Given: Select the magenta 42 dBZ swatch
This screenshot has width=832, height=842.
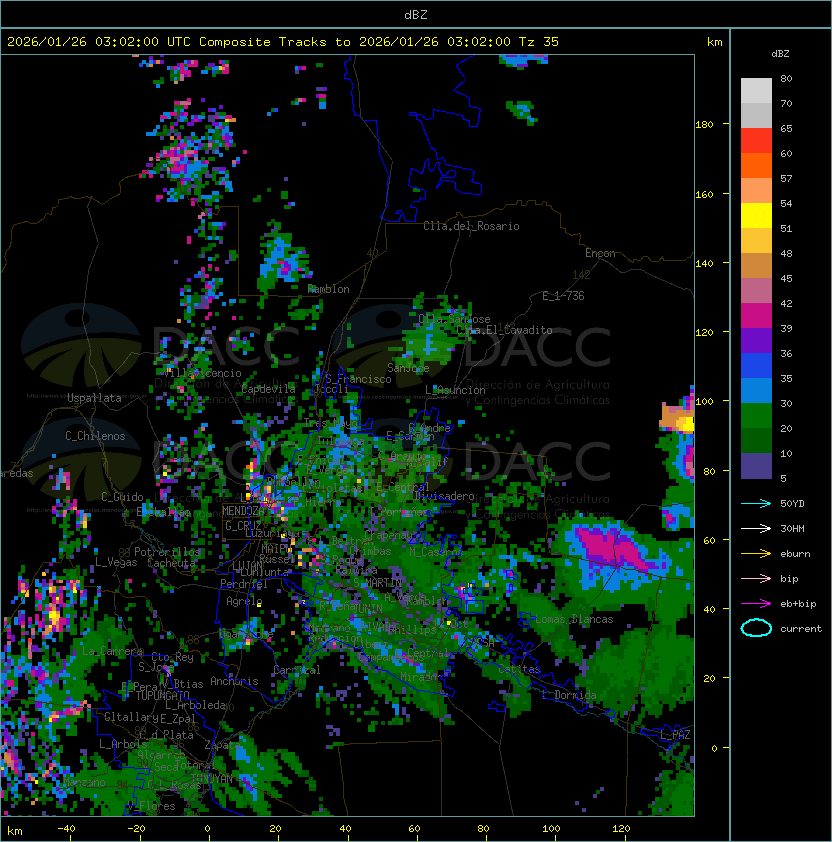Looking at the screenshot, I should (x=756, y=315).
